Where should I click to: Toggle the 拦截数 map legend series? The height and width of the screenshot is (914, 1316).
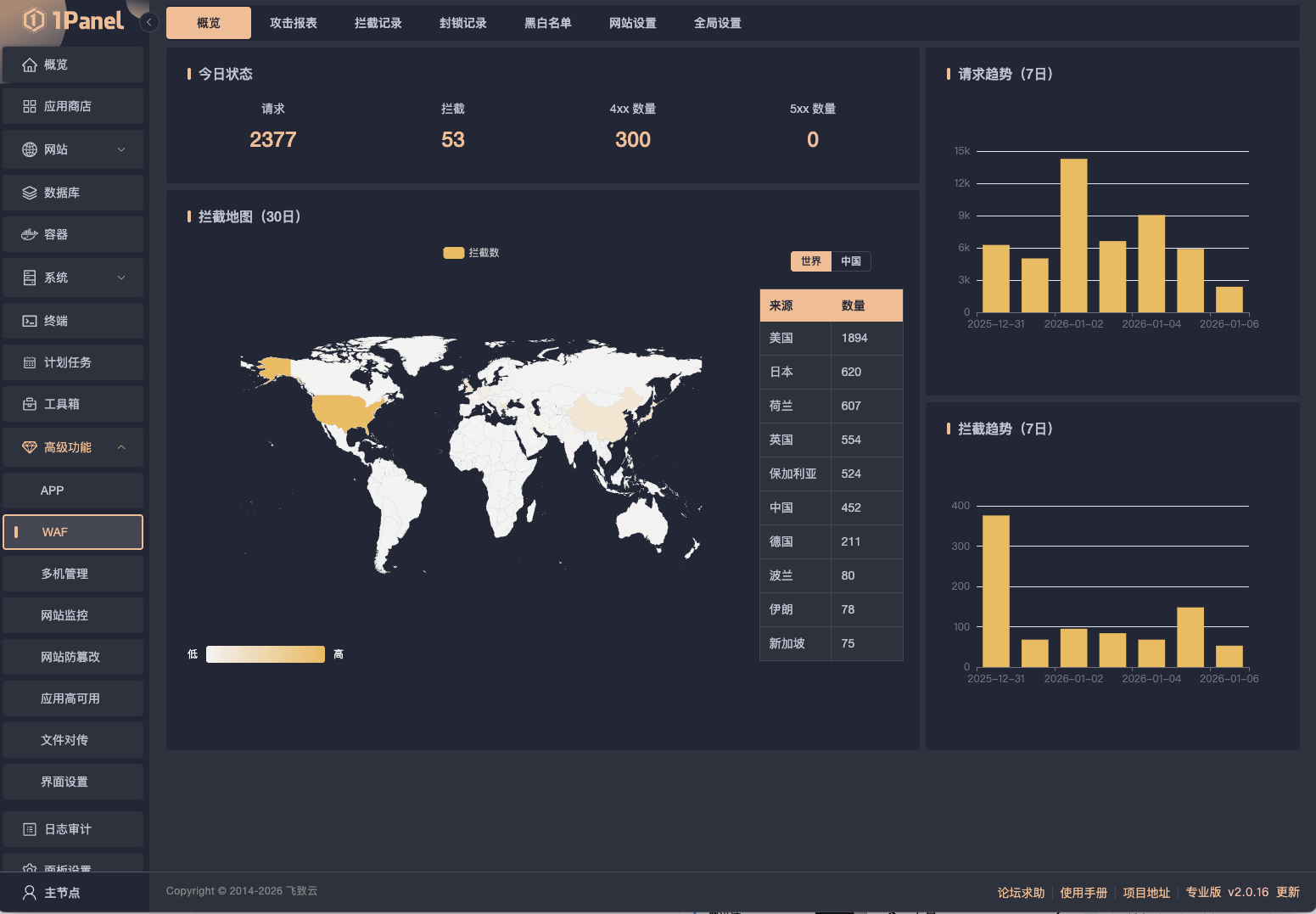point(471,253)
